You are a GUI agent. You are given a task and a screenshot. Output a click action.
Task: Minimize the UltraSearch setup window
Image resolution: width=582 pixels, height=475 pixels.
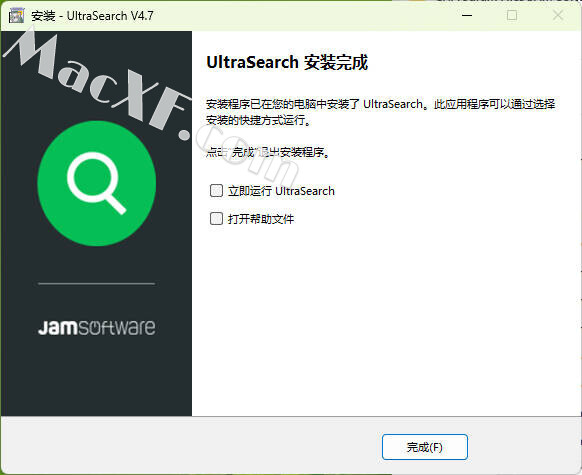click(x=467, y=16)
